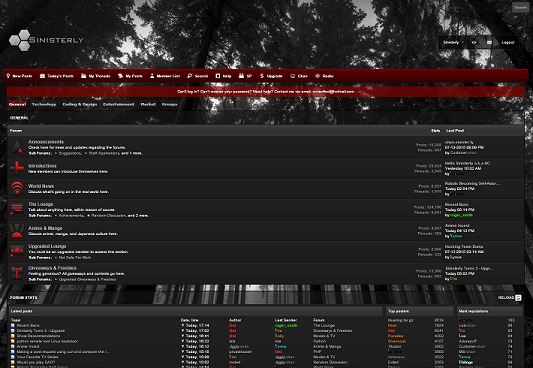Click 'Customer-chan' in Most reputations list
This screenshot has height=368, width=533.
coord(472,347)
